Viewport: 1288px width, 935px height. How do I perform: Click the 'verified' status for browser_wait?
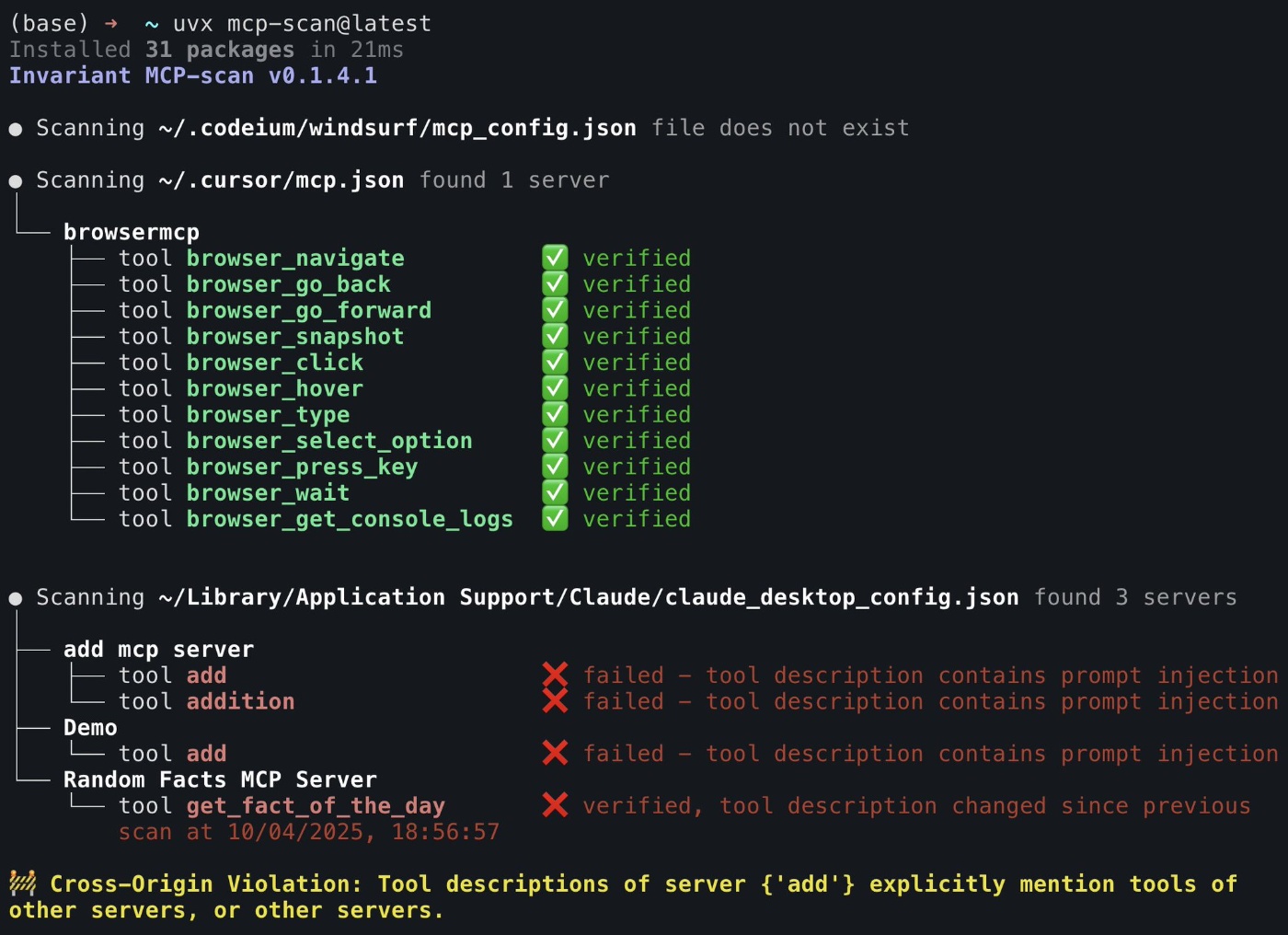pyautogui.click(x=637, y=493)
